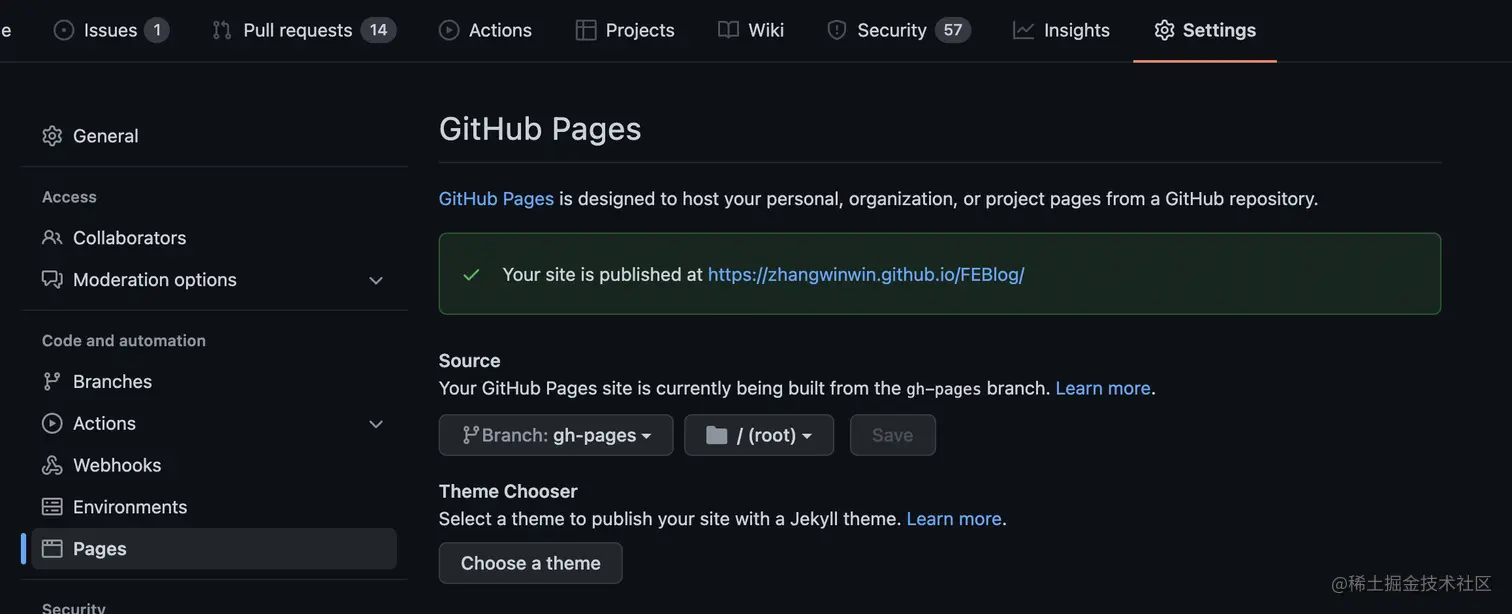Switch to the Actions tab
The image size is (1512, 614).
tap(485, 30)
